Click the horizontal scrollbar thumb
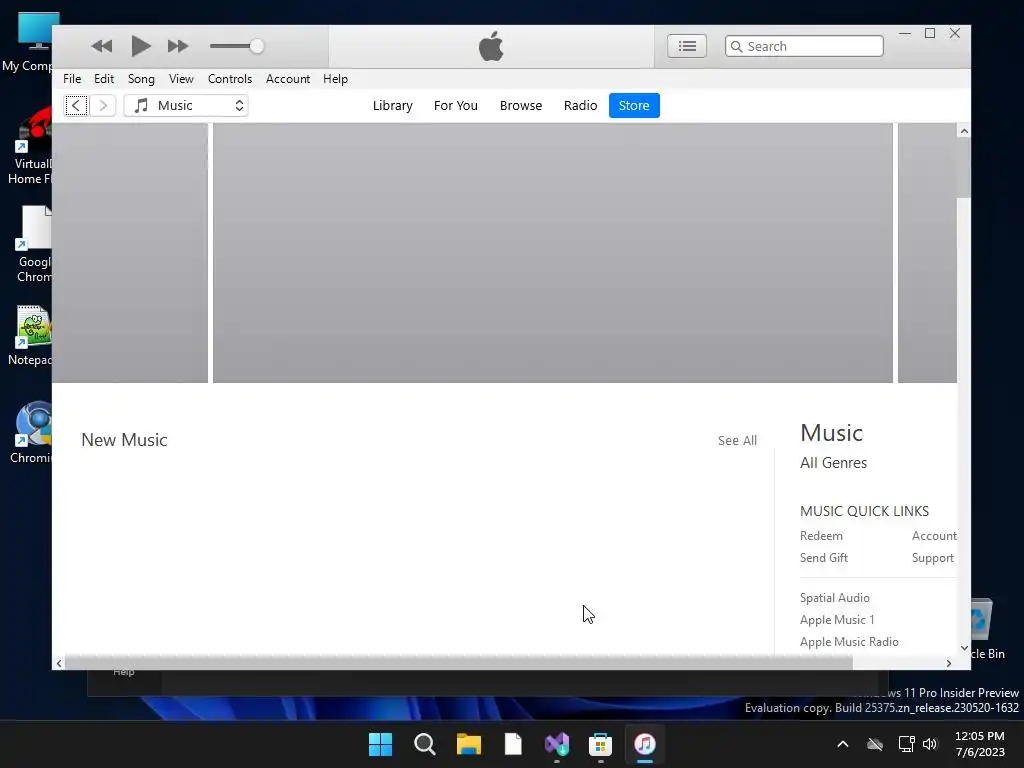 click(458, 664)
